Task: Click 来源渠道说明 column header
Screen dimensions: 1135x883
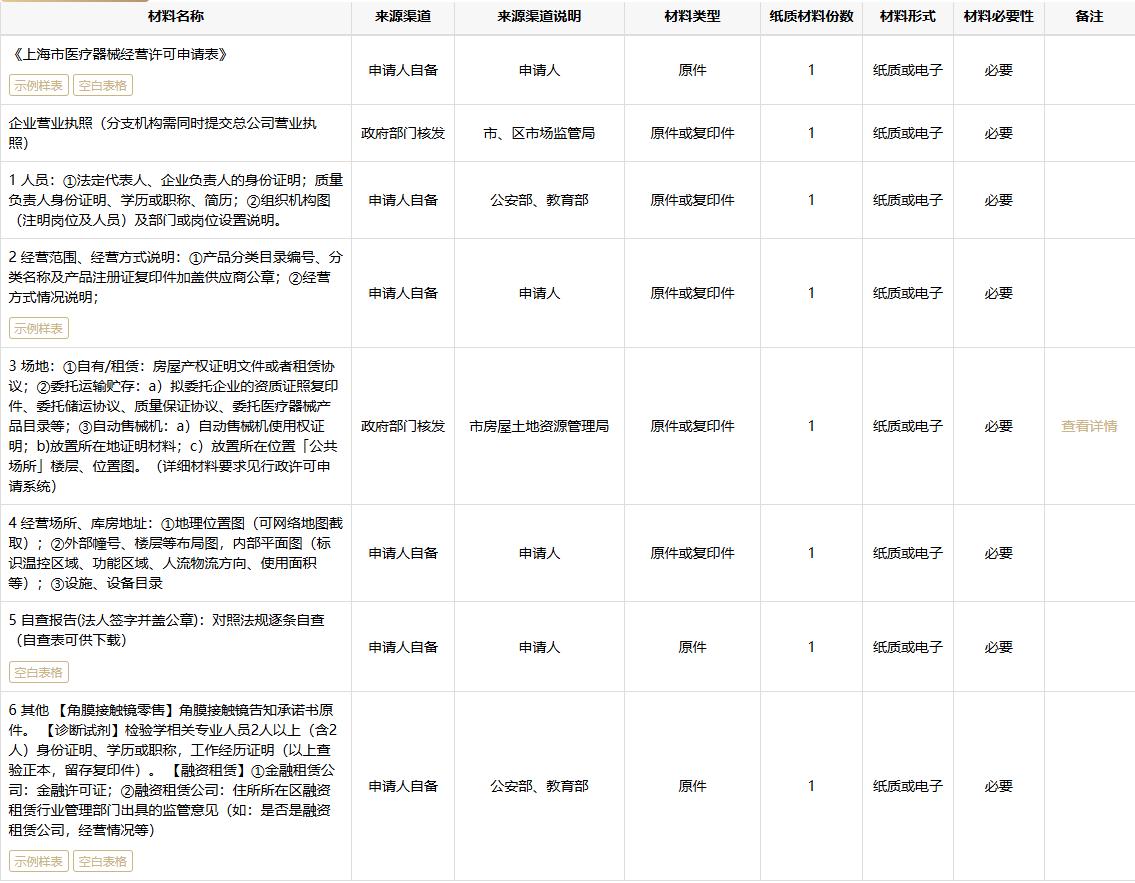Action: pos(539,16)
